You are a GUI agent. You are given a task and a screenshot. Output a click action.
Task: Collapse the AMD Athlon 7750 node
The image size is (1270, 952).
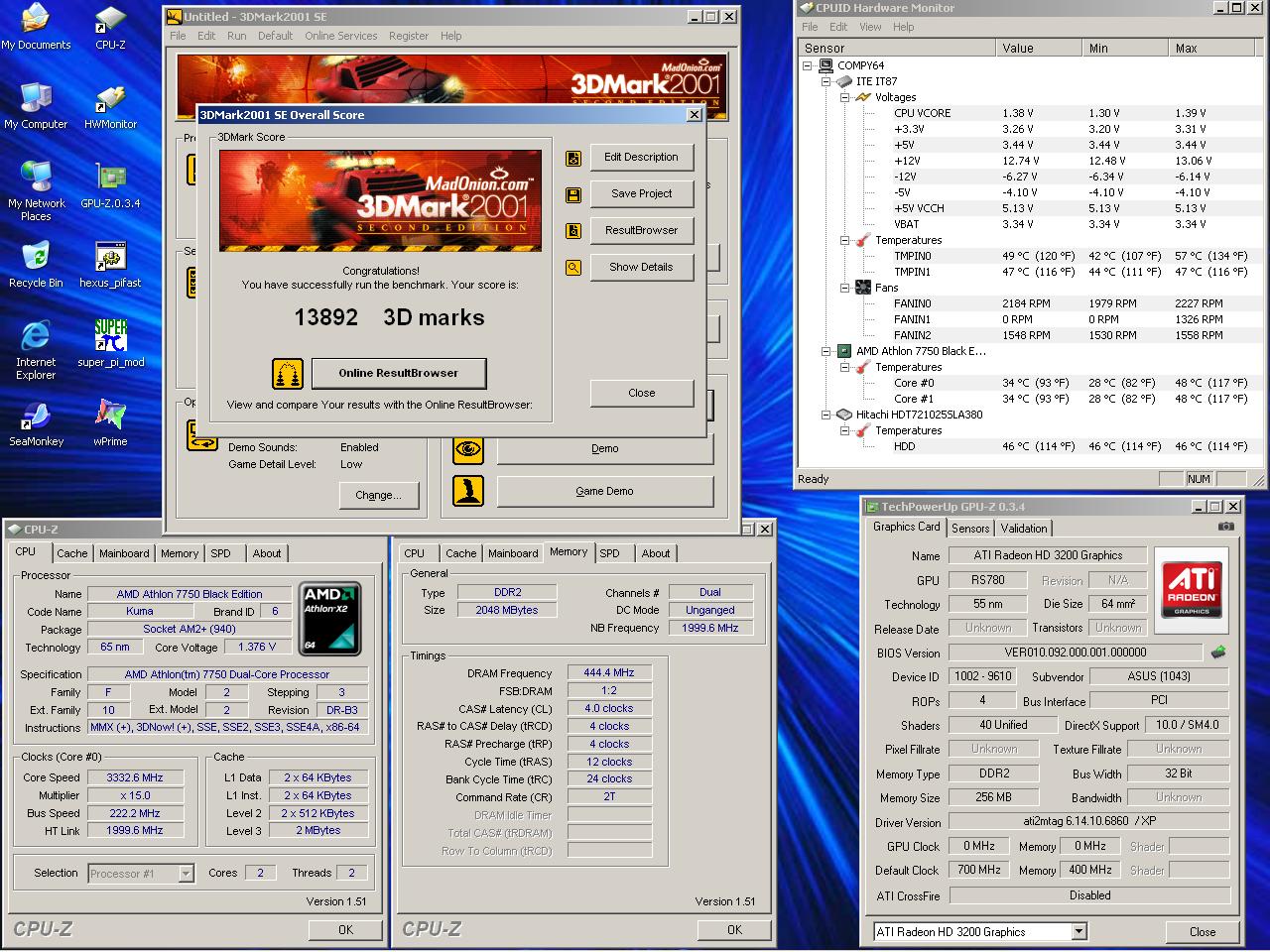825,351
